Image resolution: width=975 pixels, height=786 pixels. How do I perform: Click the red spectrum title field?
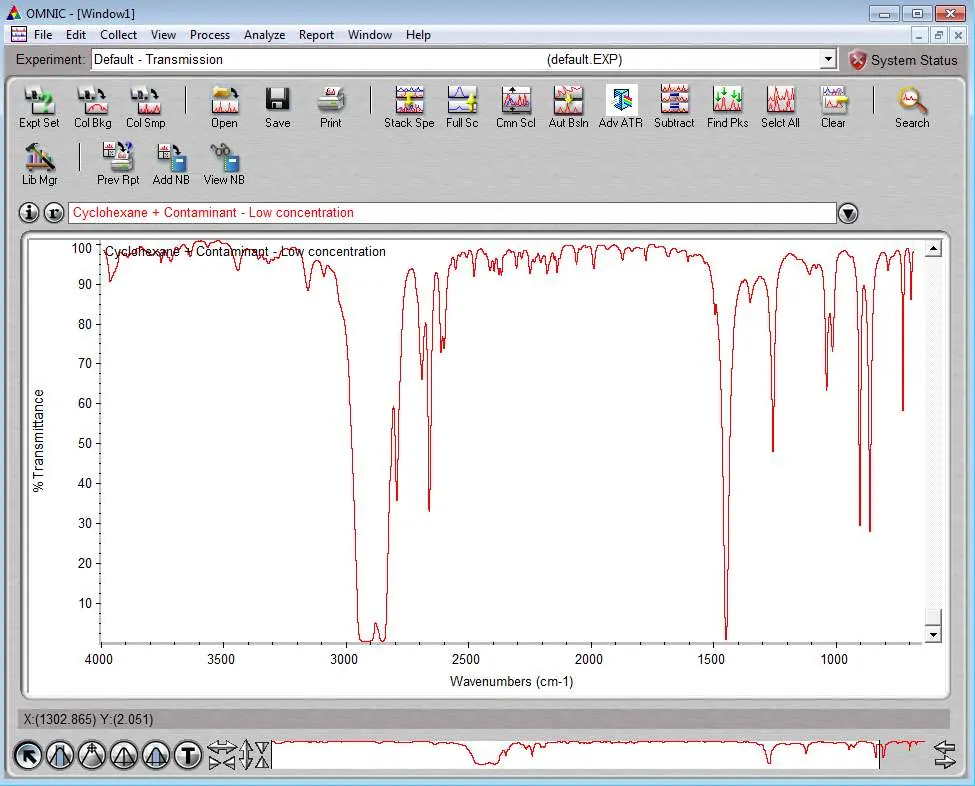coord(452,213)
